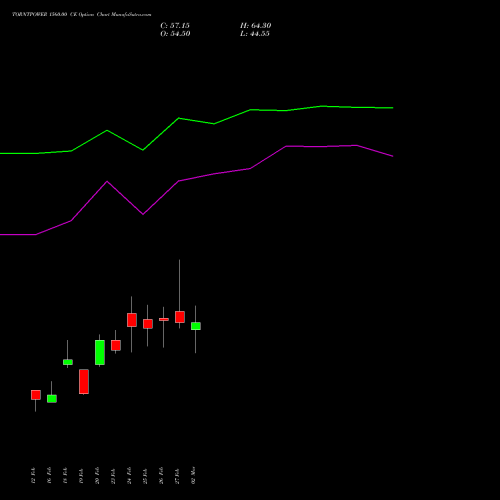500x500 pixels.
Task: Select the 25 Feb date label
Action: pos(145,476)
